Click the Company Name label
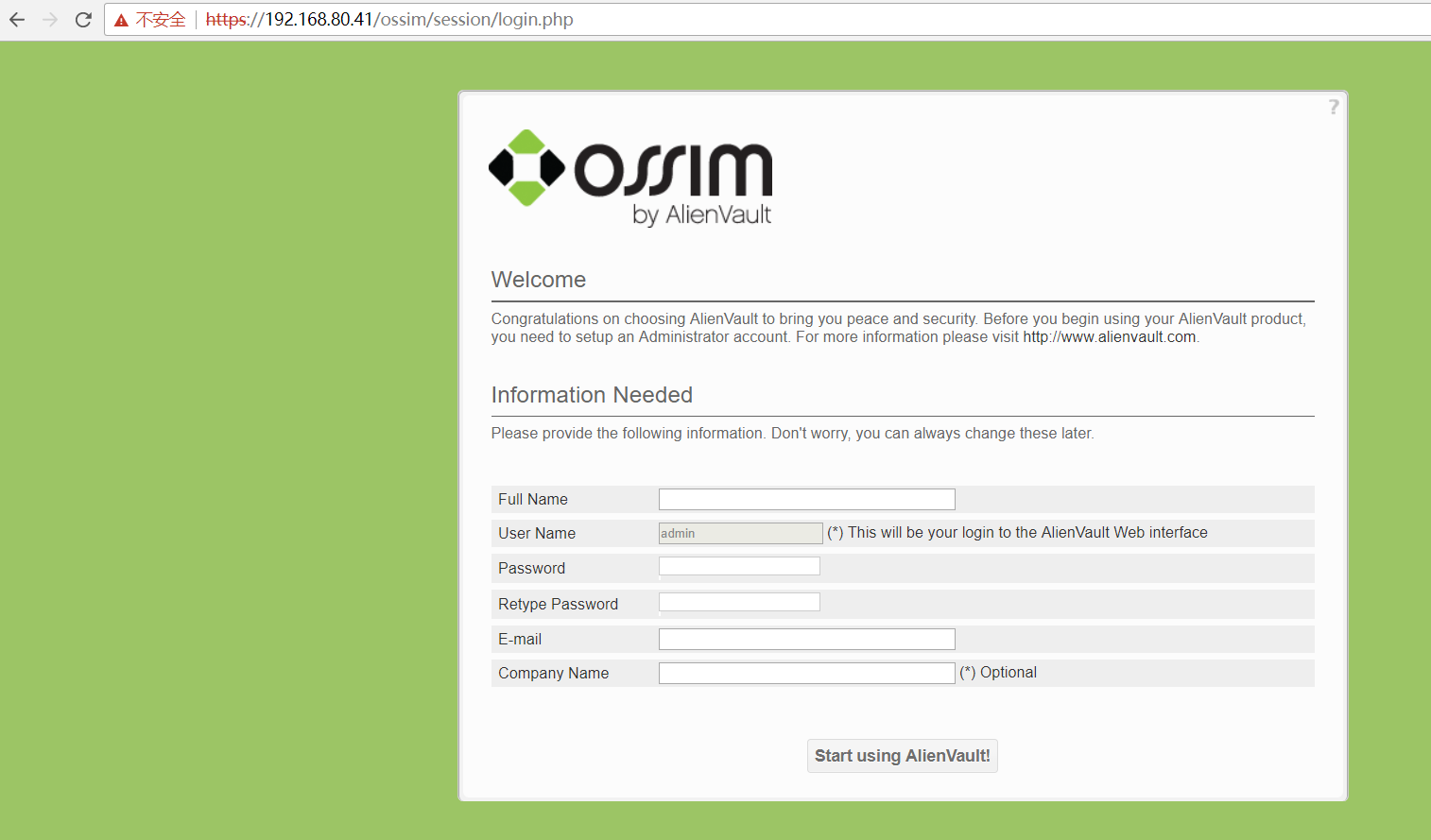Image resolution: width=1431 pixels, height=840 pixels. [x=554, y=673]
